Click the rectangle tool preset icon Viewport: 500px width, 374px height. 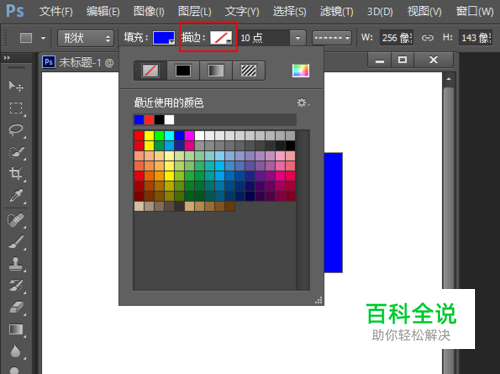click(26, 38)
